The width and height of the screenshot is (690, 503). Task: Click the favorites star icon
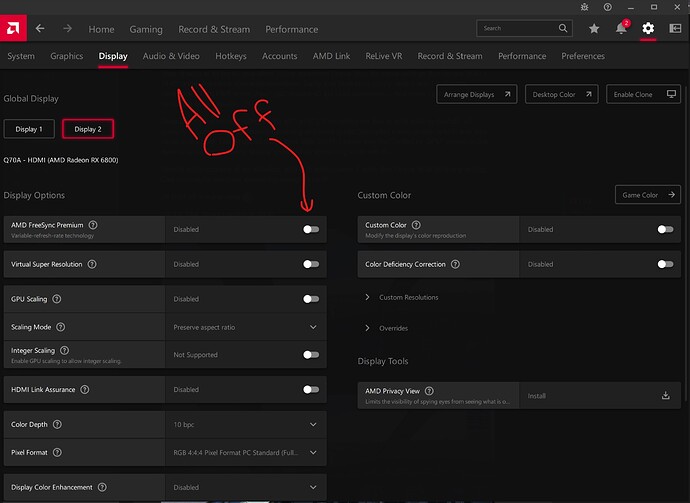[594, 29]
